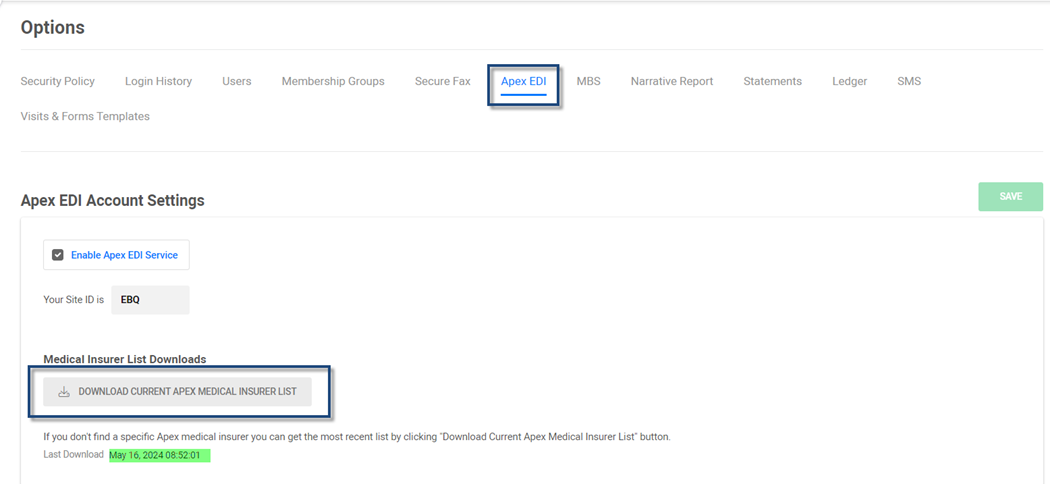Click the 'If you don't find a specific Apex medical insurer' help text
The height and width of the screenshot is (484, 1050).
357,437
